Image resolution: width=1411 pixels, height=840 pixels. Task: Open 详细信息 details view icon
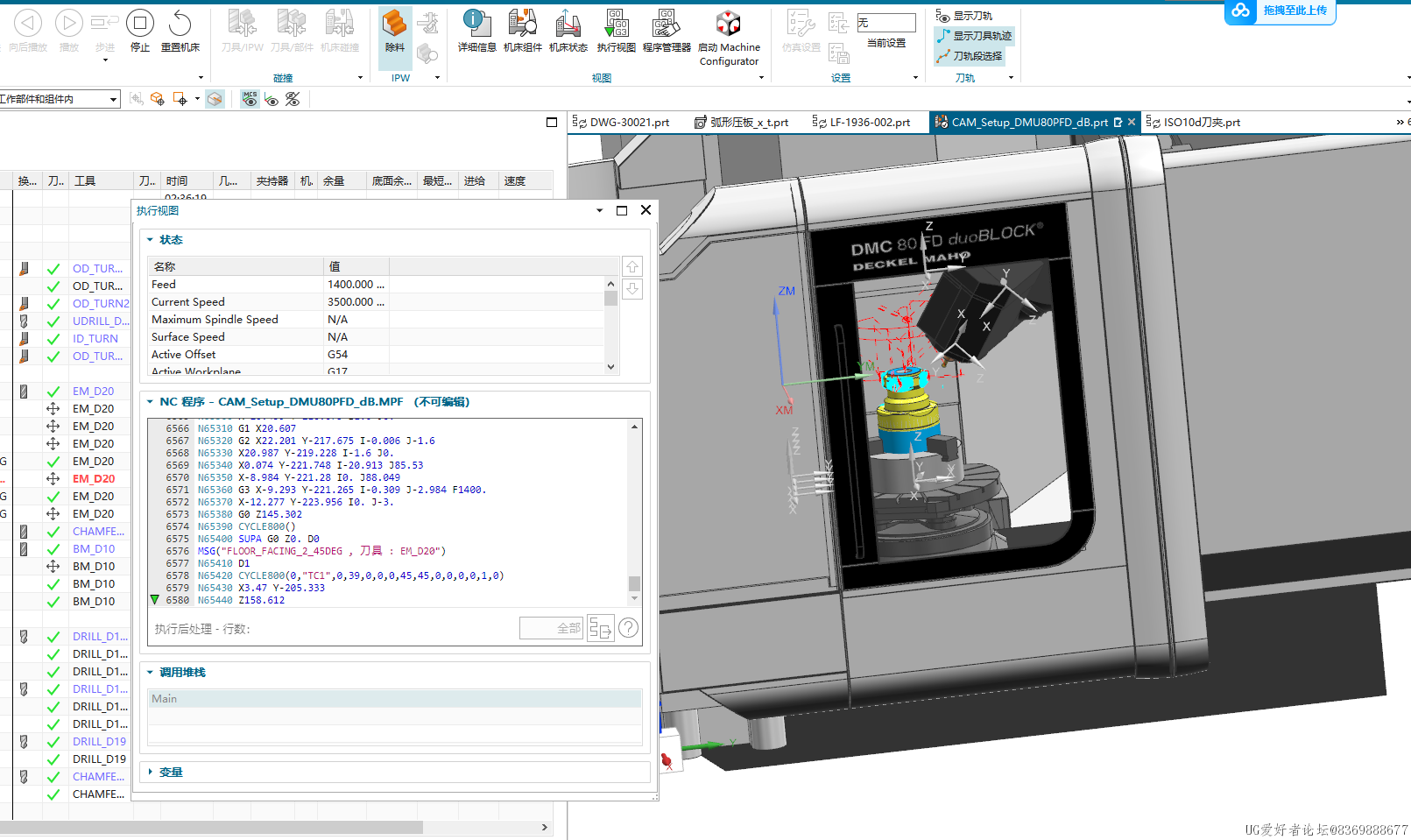476,31
